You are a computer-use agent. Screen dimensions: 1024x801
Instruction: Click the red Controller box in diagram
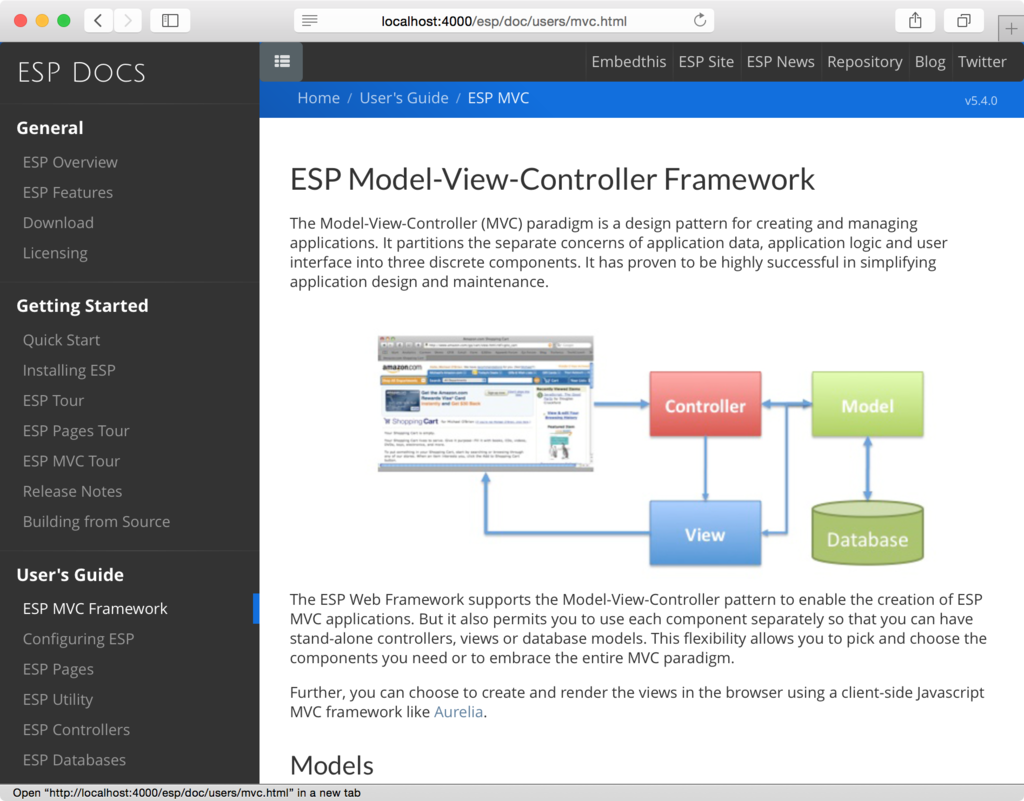coord(705,405)
